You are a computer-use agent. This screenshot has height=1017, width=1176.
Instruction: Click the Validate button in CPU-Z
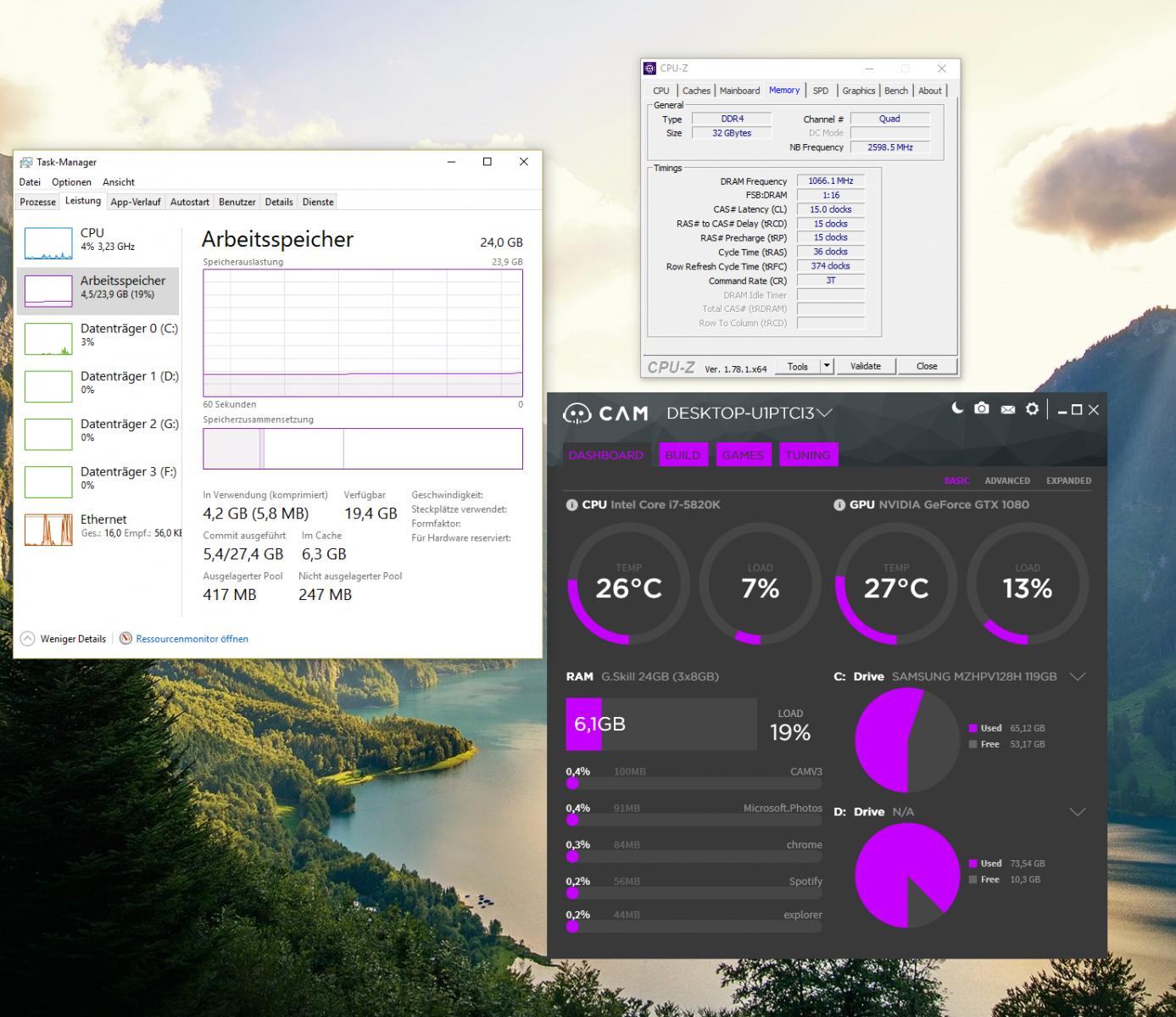click(x=866, y=366)
